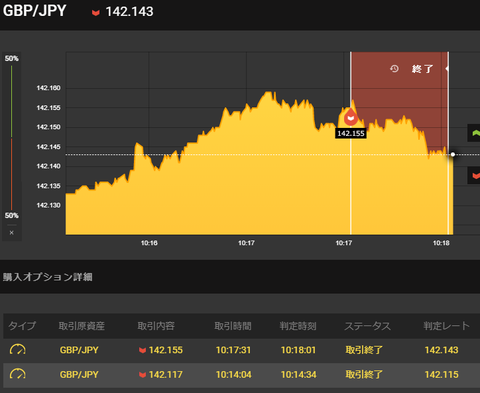Click the bottom 50% sentiment label
This screenshot has width=480, height=393.
pos(12,216)
